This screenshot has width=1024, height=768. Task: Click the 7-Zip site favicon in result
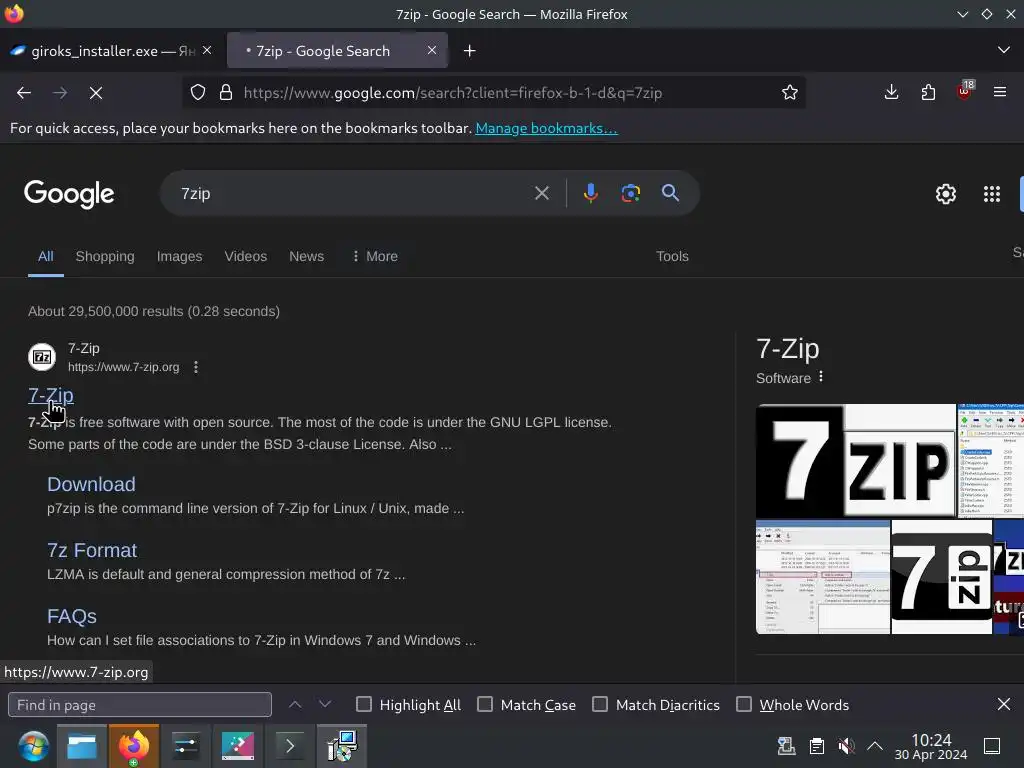[x=42, y=357]
